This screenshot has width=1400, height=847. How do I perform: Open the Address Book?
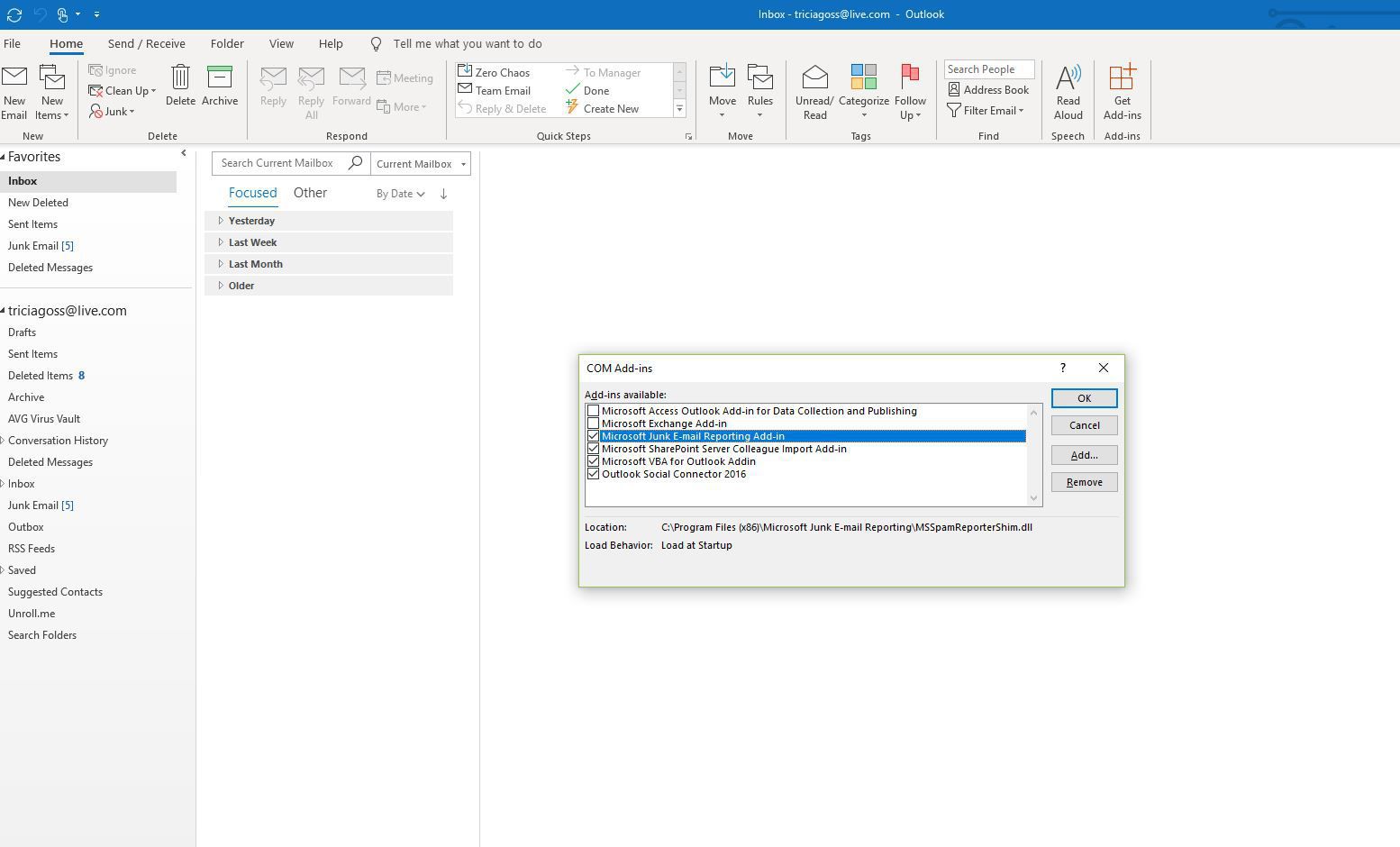(988, 89)
